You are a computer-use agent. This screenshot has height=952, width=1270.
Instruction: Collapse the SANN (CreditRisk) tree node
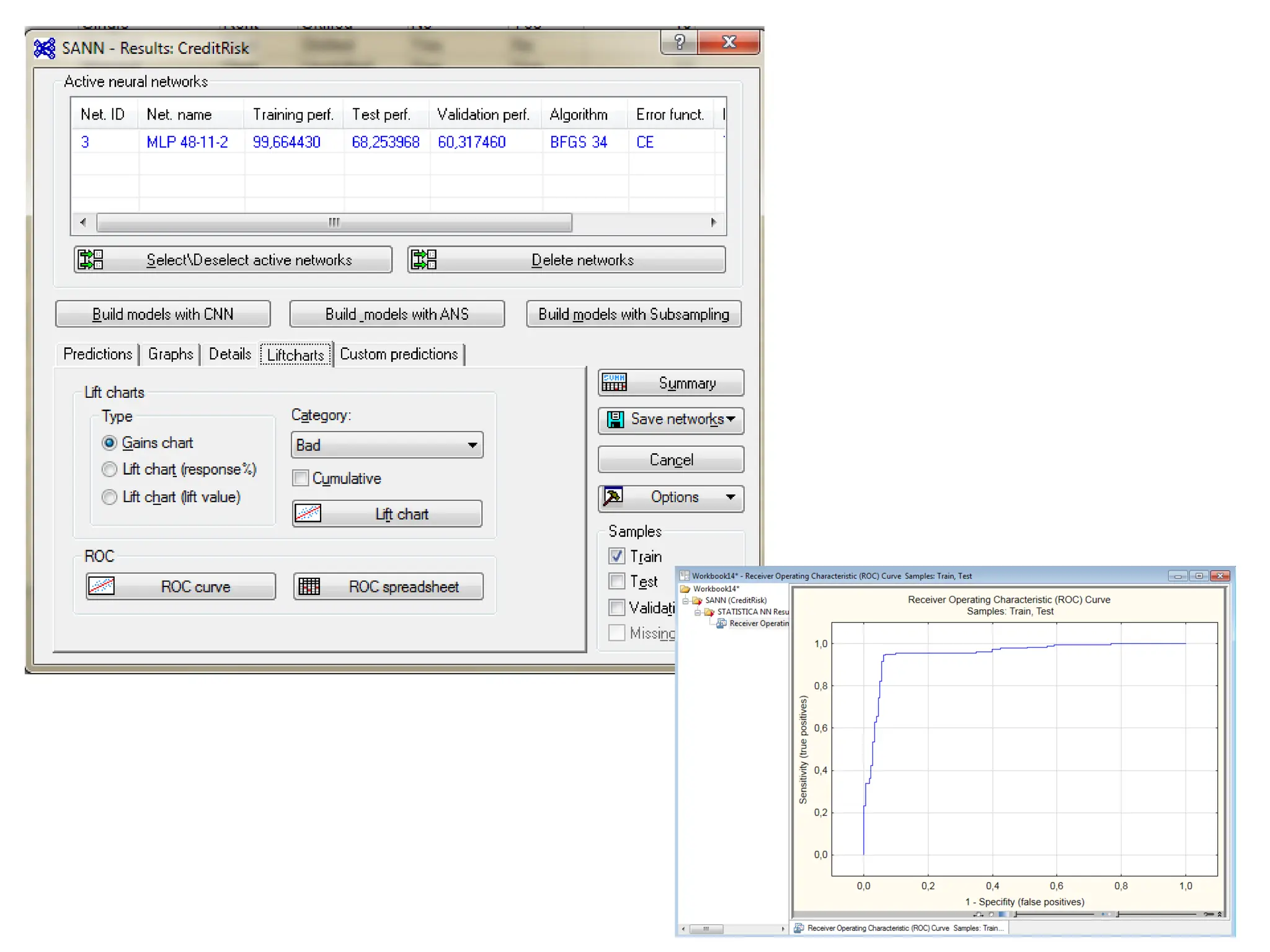(686, 601)
